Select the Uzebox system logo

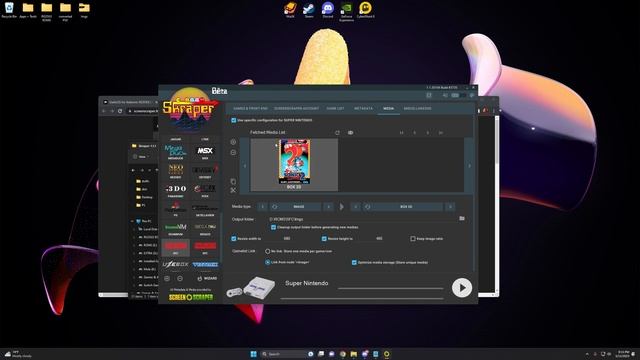click(x=176, y=264)
